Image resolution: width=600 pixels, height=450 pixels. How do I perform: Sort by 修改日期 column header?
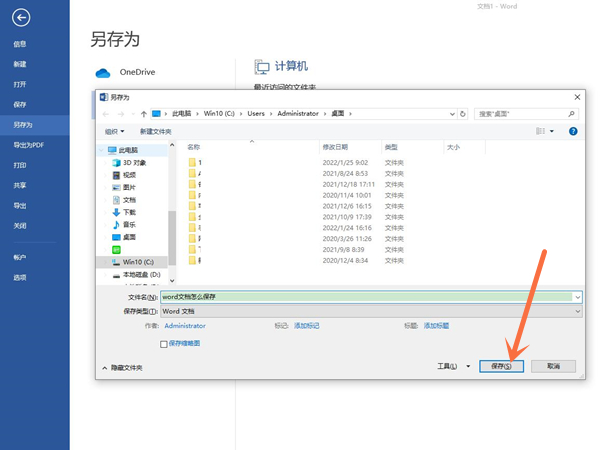[x=335, y=147]
